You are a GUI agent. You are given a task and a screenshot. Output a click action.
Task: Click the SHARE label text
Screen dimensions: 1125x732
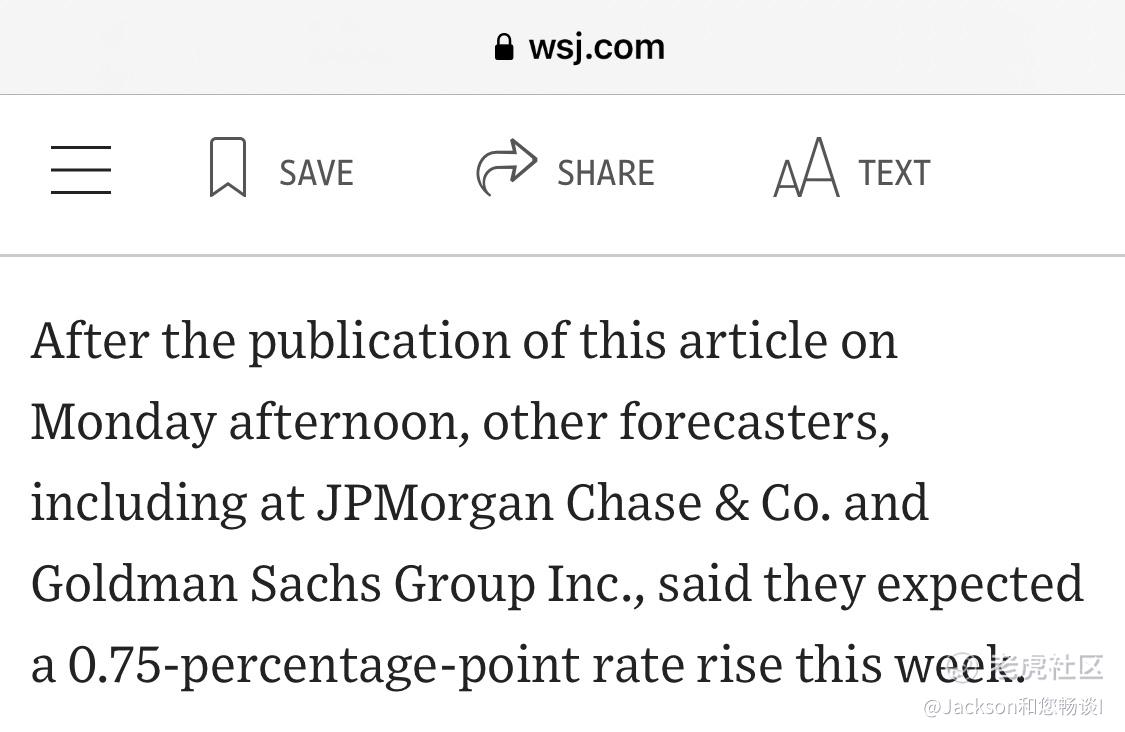click(x=606, y=173)
